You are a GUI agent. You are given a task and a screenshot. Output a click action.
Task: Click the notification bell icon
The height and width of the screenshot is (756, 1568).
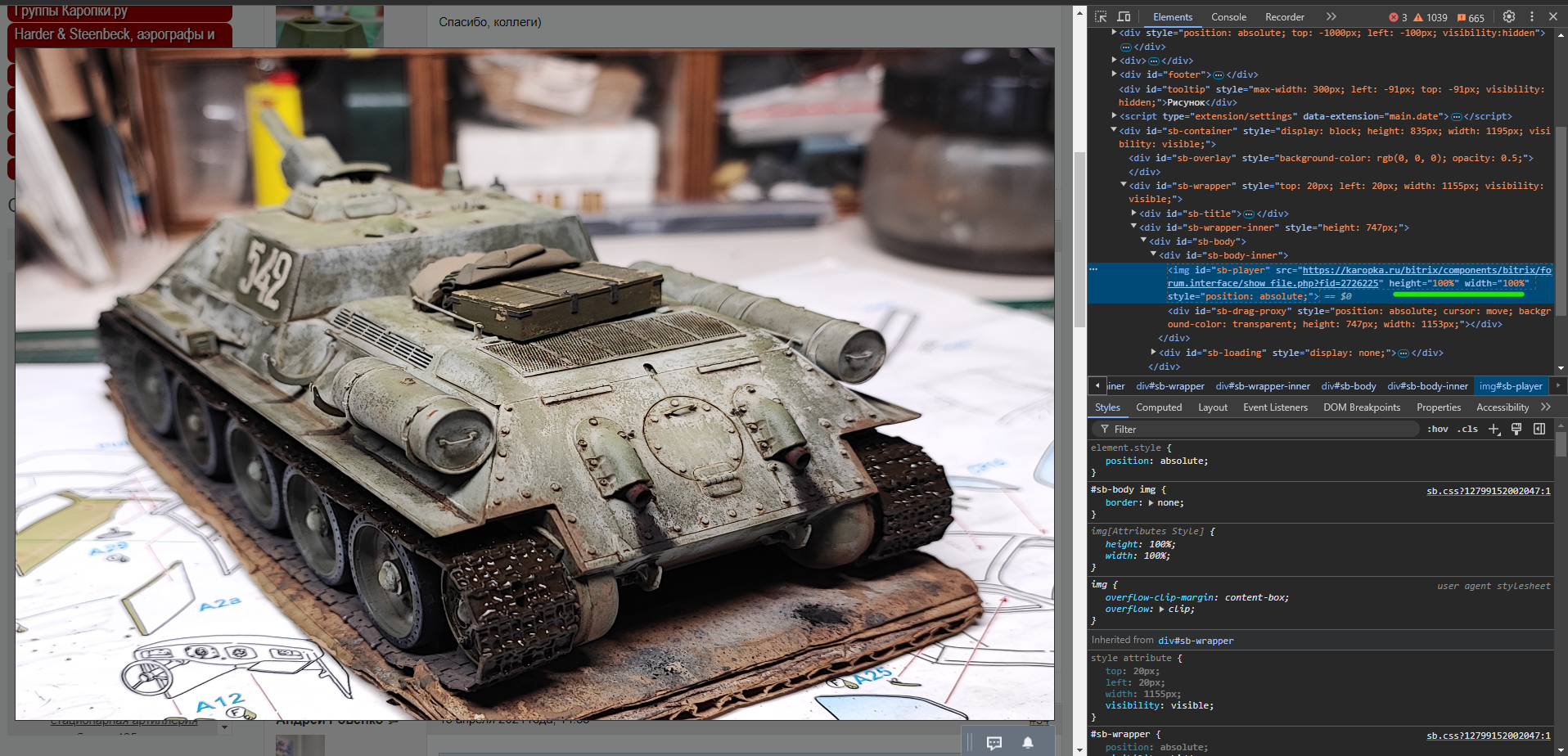click(1028, 743)
